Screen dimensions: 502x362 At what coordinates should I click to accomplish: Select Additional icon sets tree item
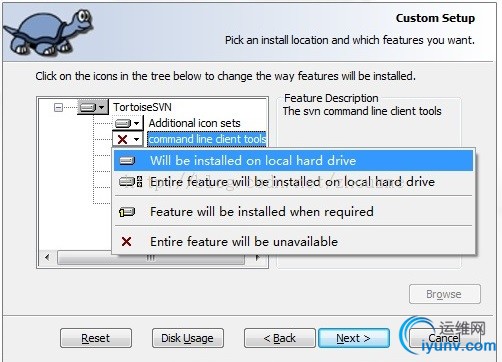194,123
